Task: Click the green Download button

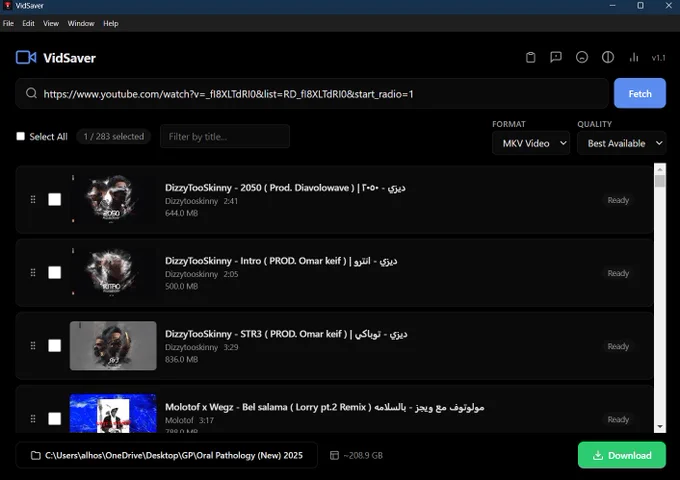Action: (621, 455)
